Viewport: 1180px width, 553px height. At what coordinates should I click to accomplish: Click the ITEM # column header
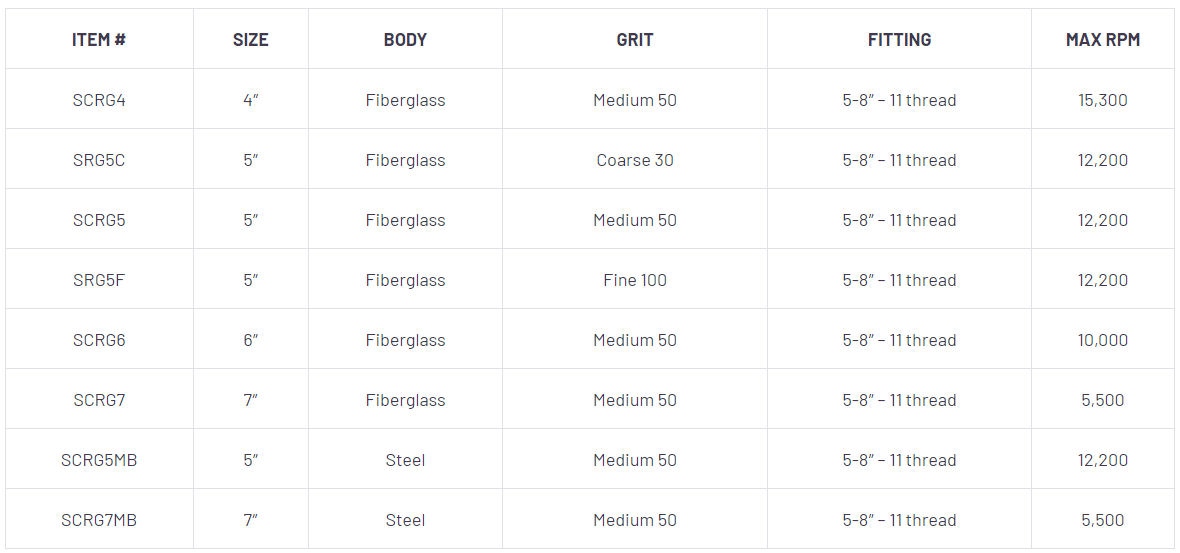(99, 40)
